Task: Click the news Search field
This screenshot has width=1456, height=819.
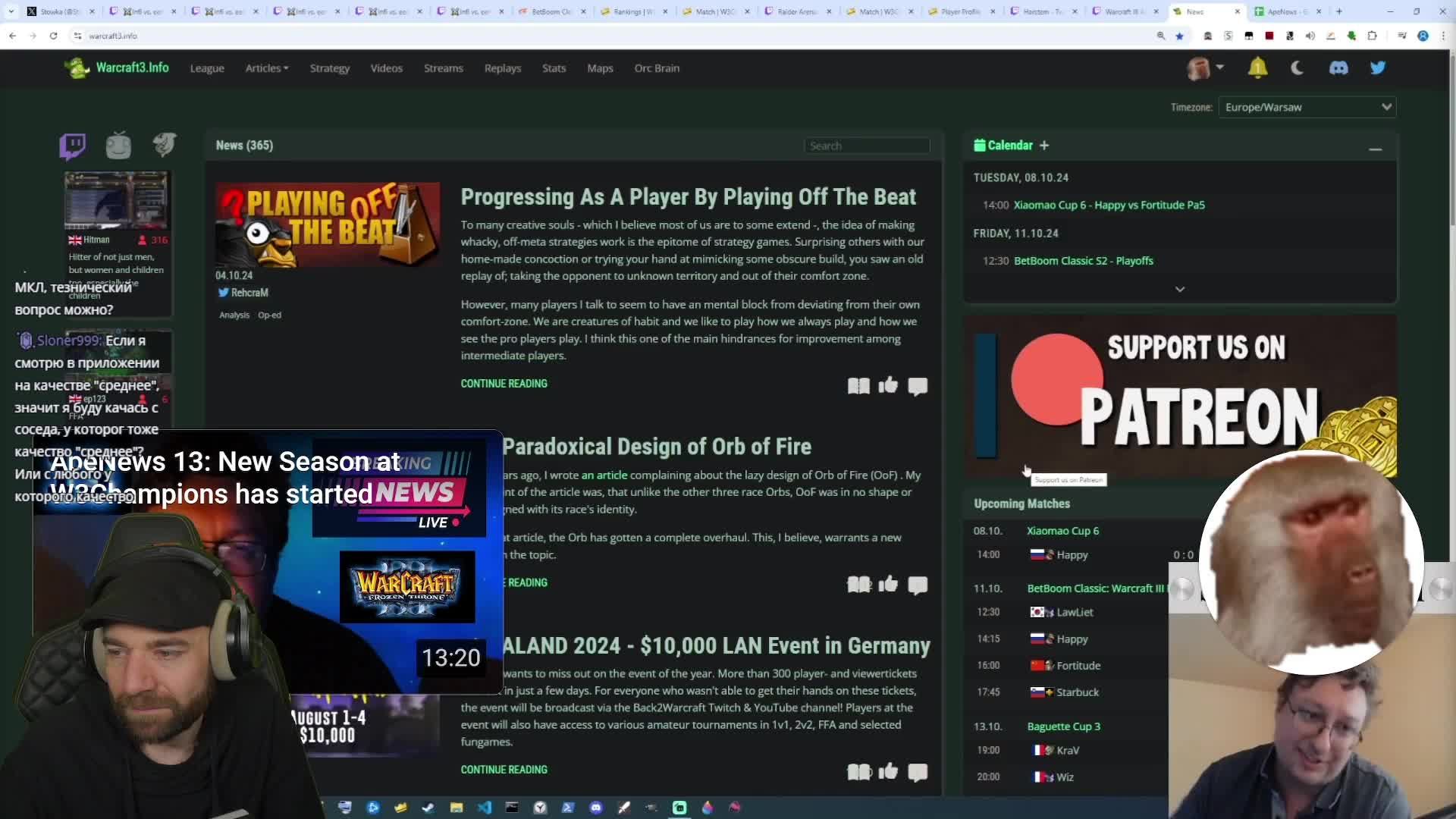Action: tap(867, 146)
